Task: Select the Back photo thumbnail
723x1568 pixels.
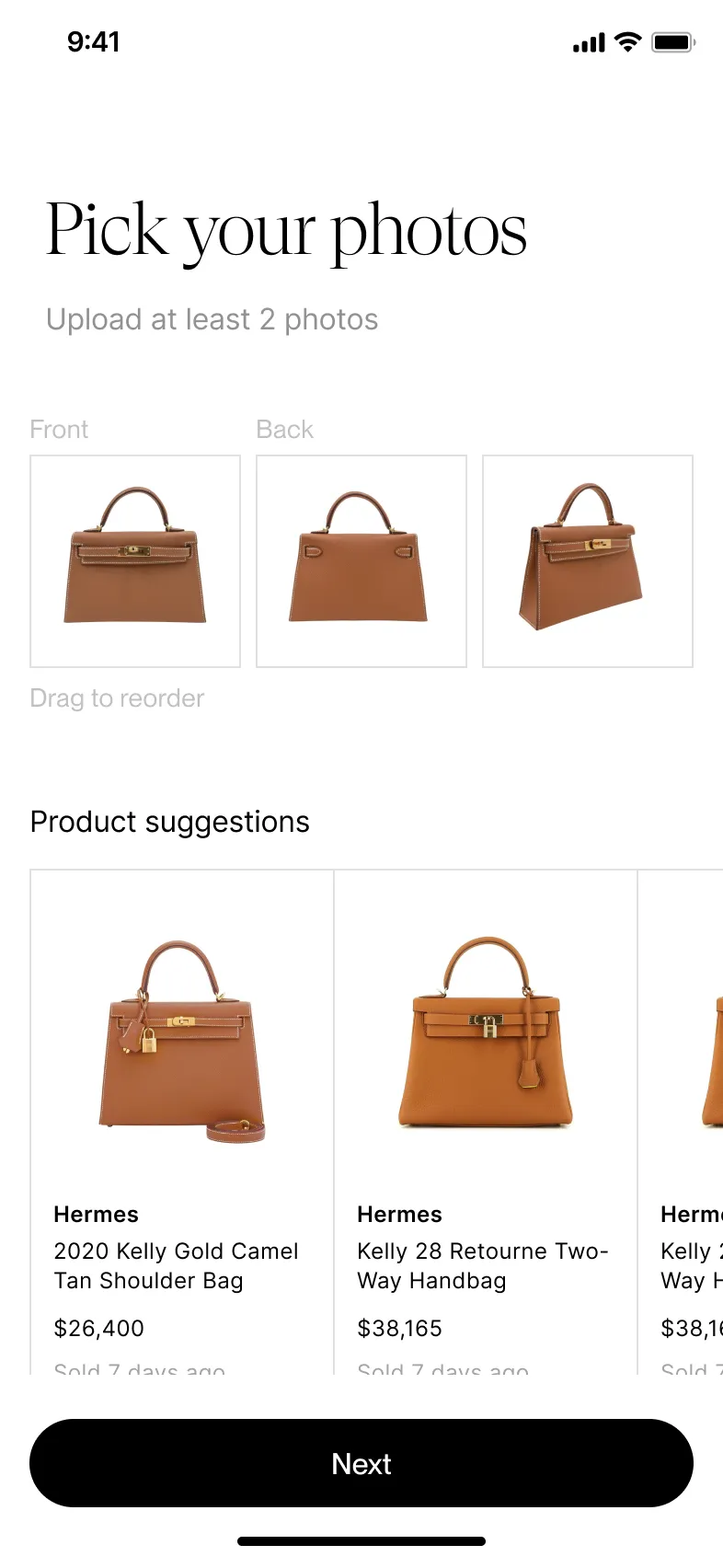Action: click(361, 561)
